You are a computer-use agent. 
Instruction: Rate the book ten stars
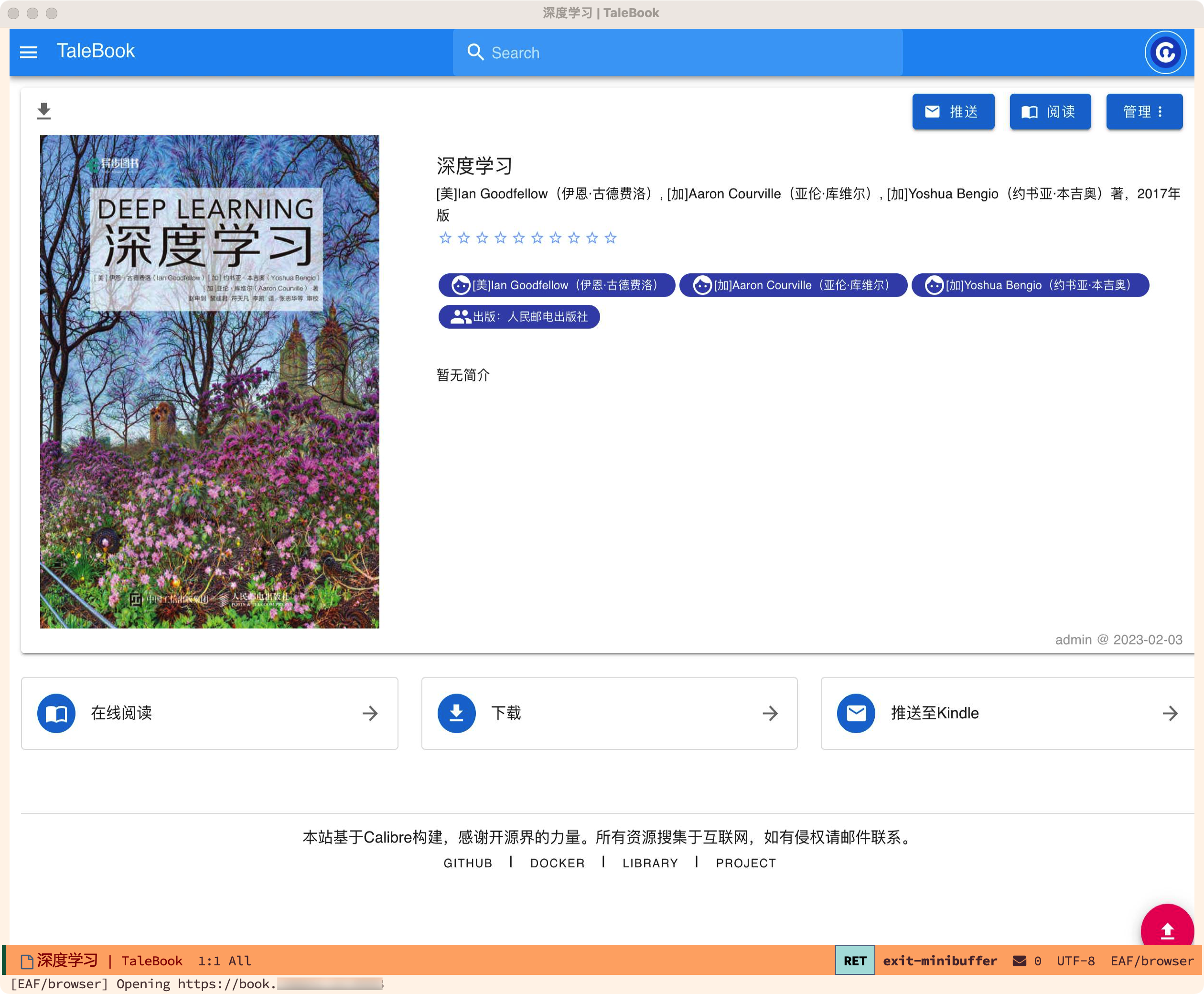point(610,238)
